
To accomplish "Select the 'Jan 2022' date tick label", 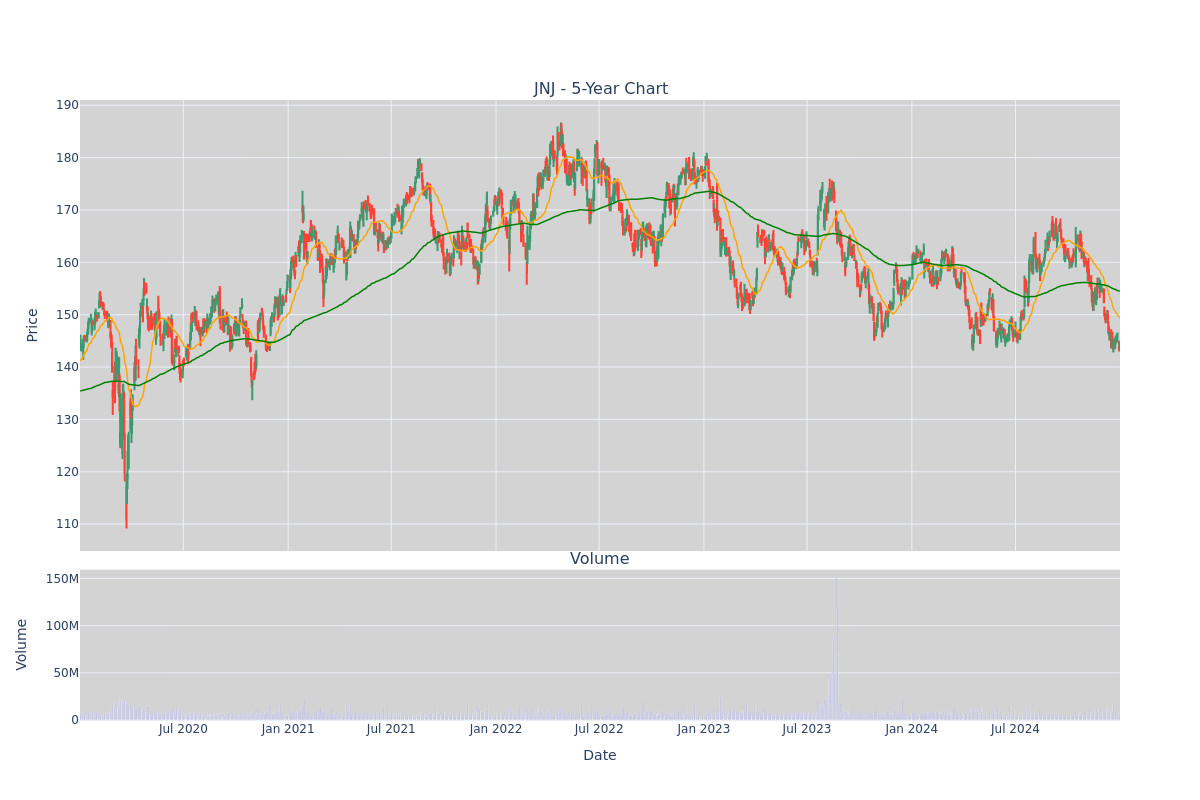I will click(x=496, y=729).
